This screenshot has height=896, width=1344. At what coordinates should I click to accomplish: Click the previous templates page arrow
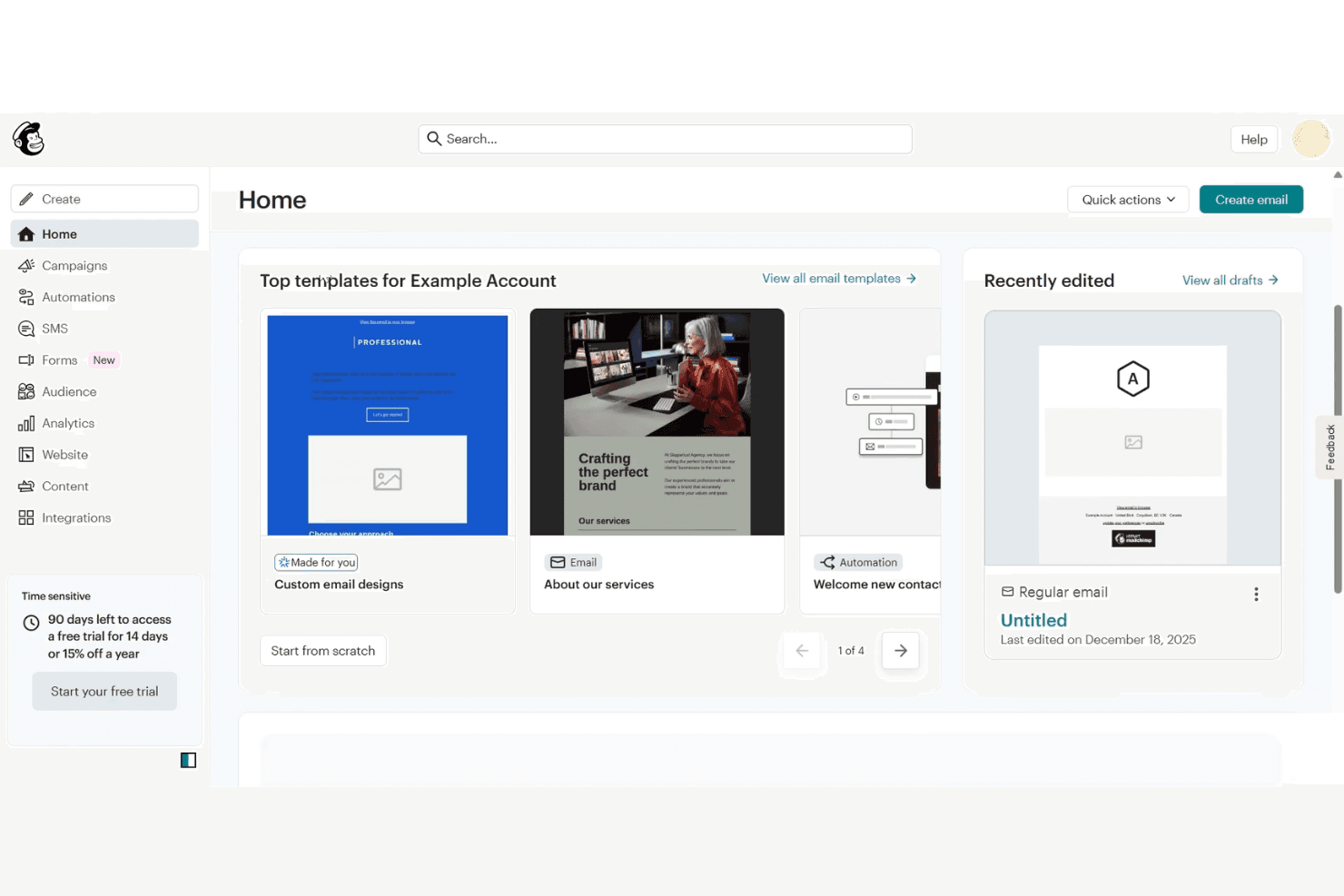point(802,651)
